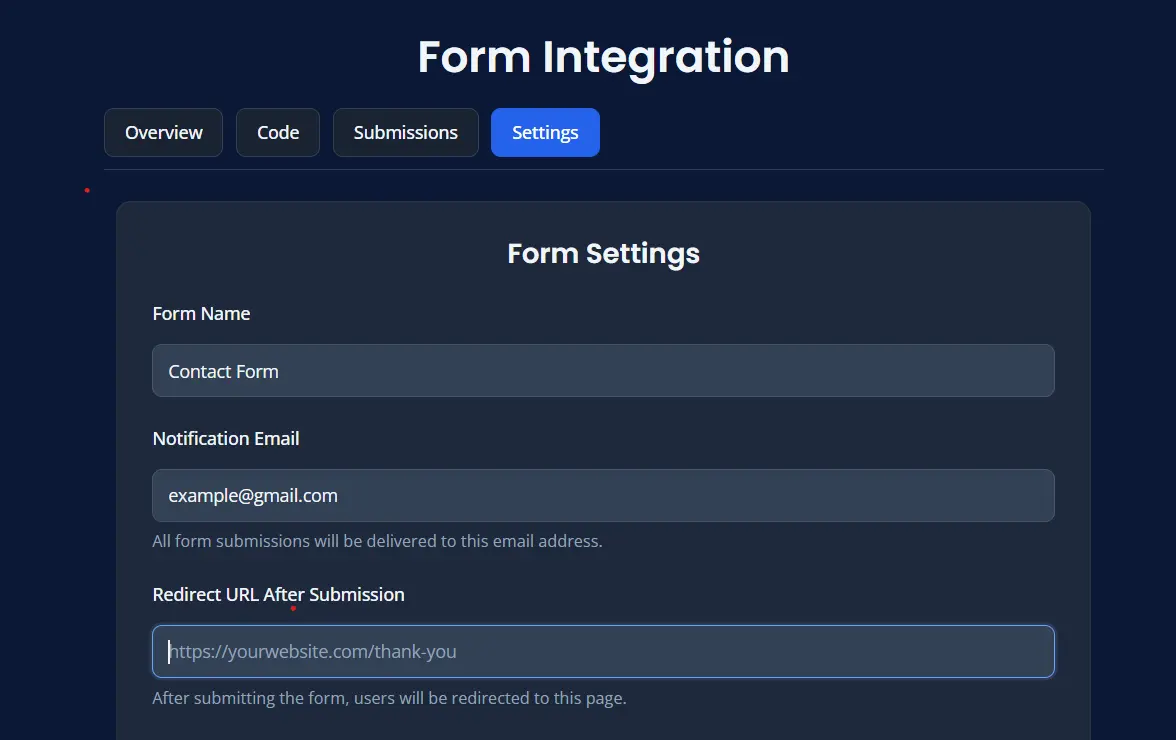Click the "Form Name" field label
Viewport: 1176px width, 740px height.
tap(201, 314)
